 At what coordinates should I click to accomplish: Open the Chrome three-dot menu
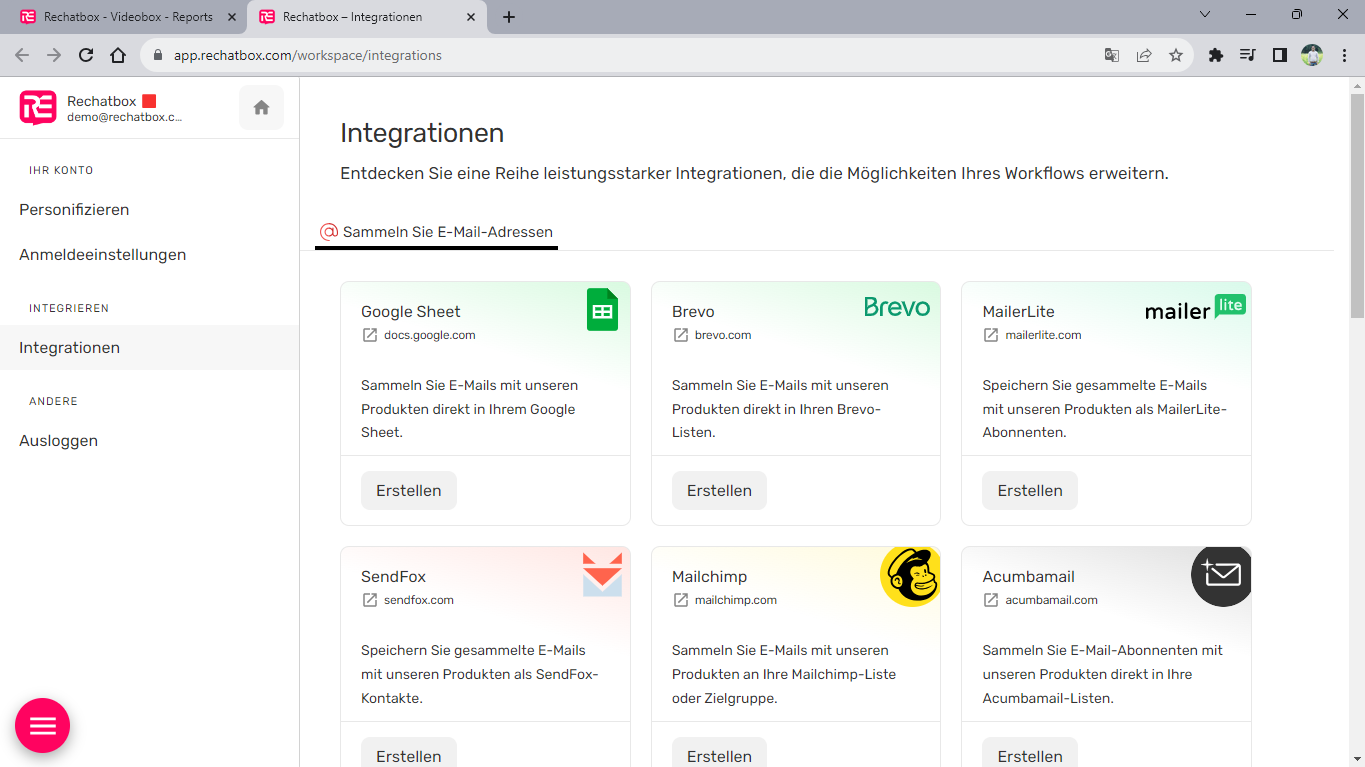coord(1342,55)
